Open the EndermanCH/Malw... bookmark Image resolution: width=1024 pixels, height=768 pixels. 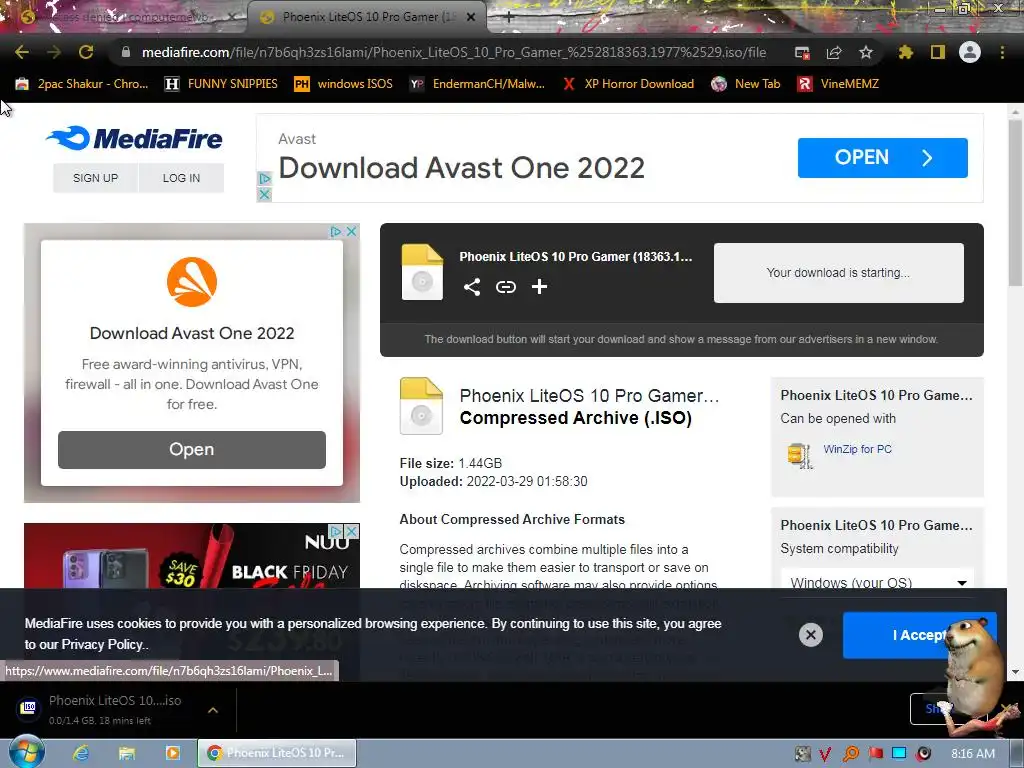[477, 84]
